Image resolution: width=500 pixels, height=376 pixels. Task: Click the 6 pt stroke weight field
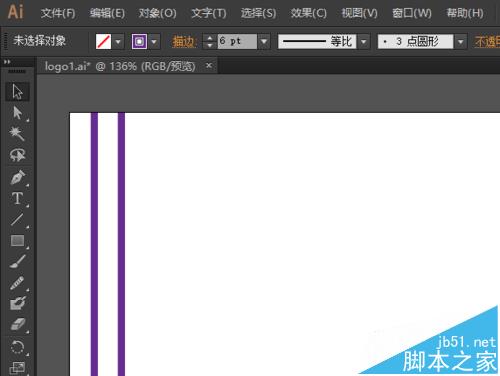click(x=237, y=42)
